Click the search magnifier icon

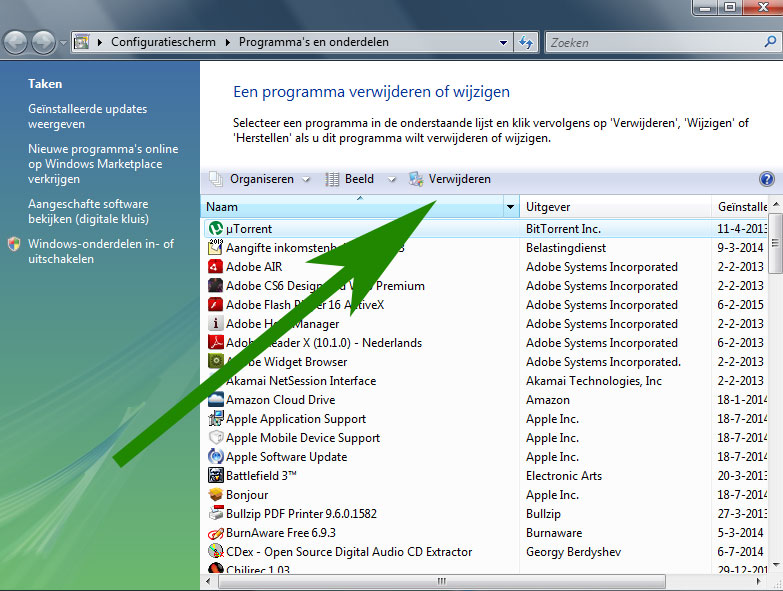click(x=770, y=42)
